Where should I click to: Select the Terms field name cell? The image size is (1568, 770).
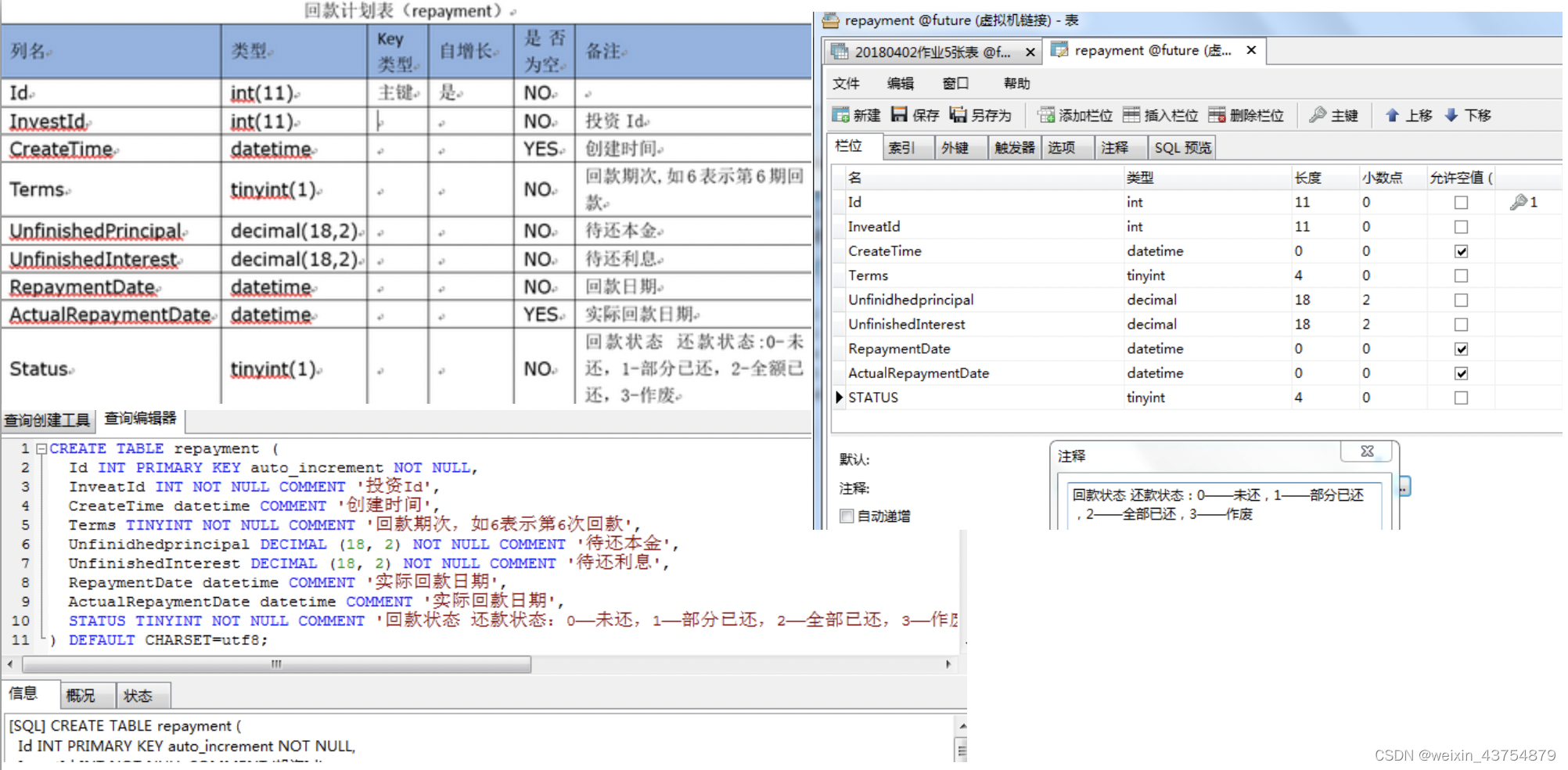[984, 275]
